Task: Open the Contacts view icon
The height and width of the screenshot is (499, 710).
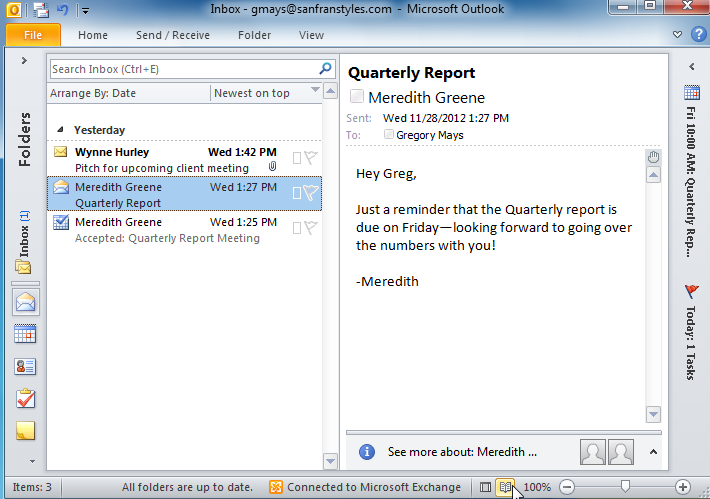Action: pyautogui.click(x=25, y=367)
